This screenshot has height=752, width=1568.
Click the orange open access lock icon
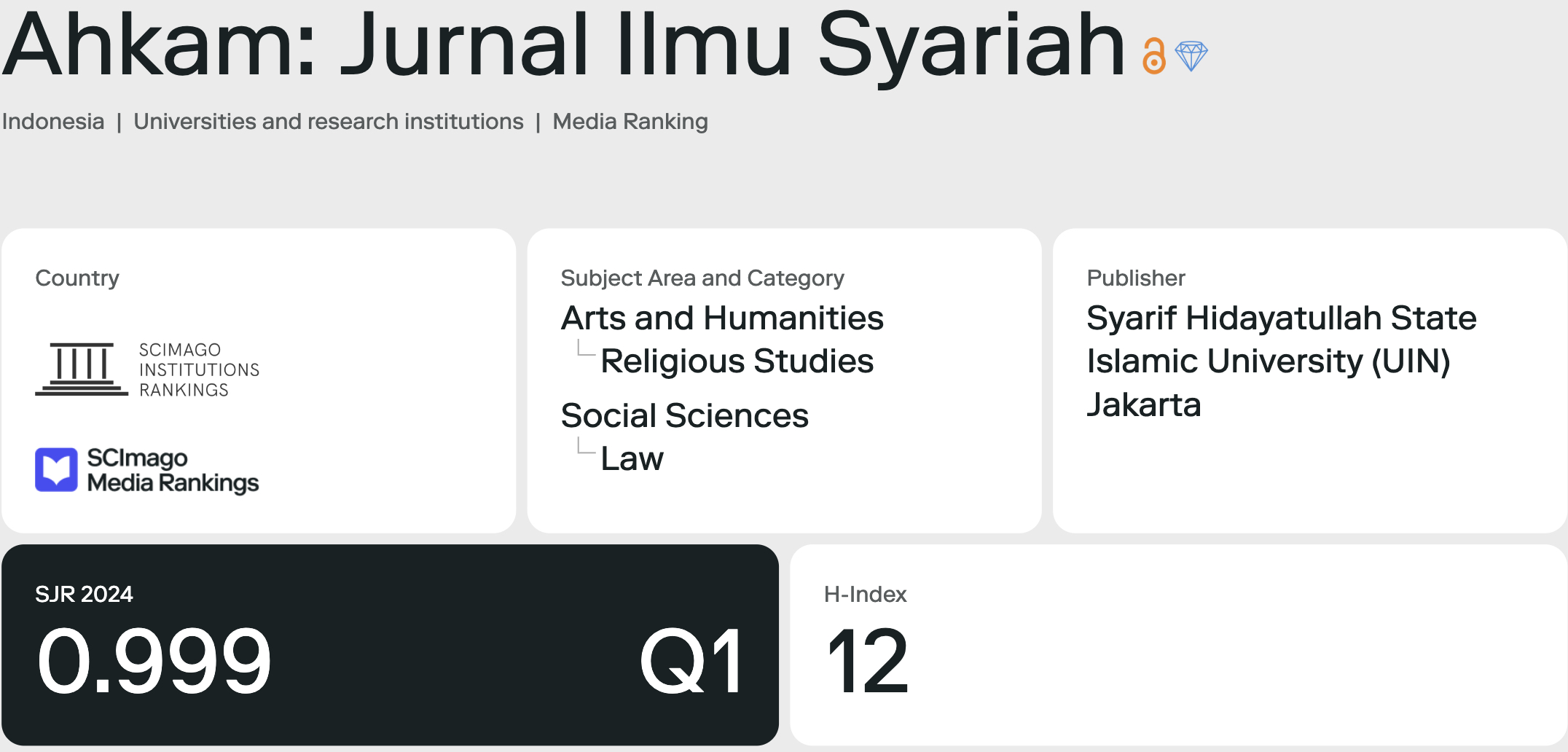point(1153,56)
